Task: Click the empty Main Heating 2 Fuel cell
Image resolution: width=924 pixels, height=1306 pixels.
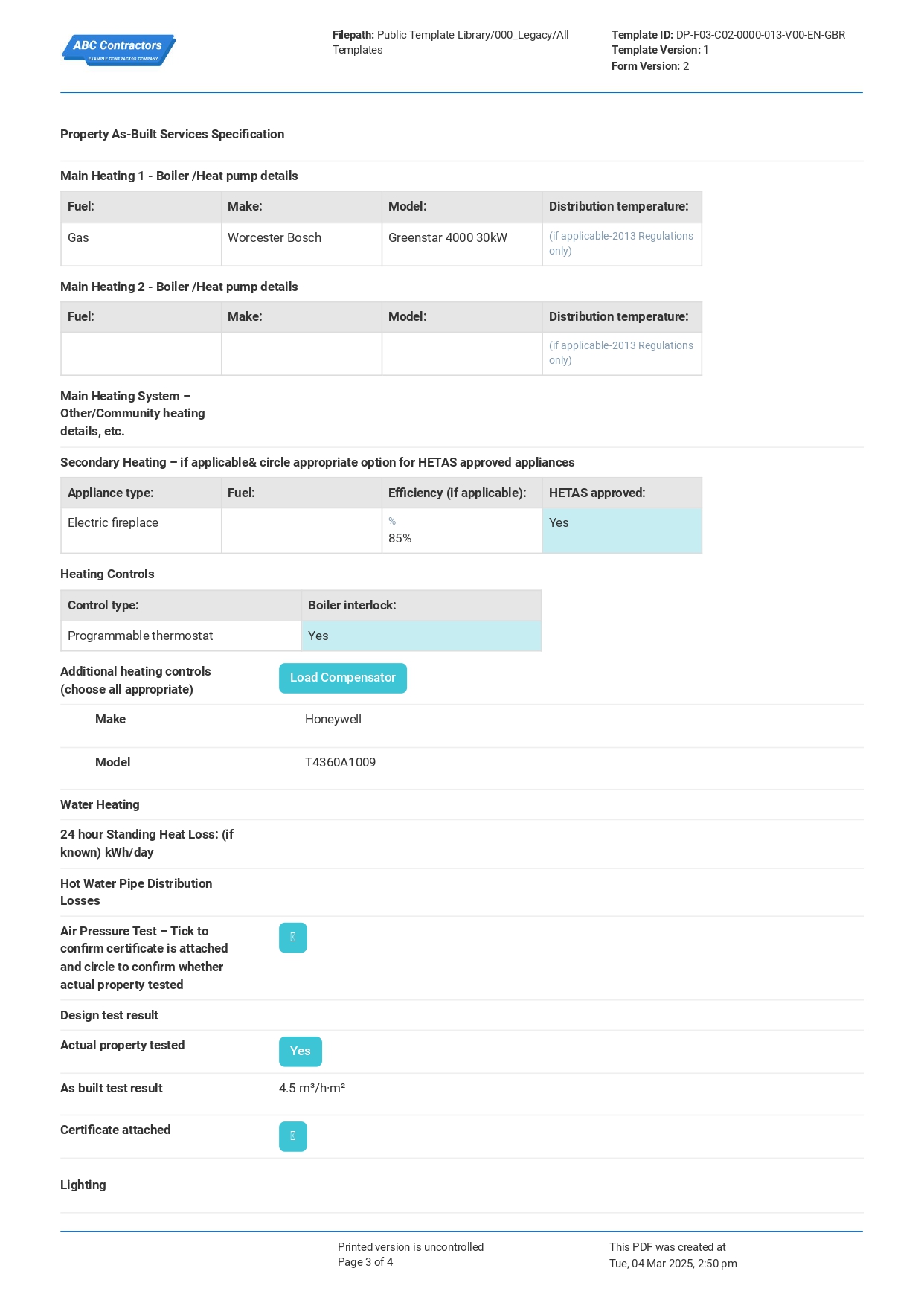Action: pyautogui.click(x=141, y=353)
